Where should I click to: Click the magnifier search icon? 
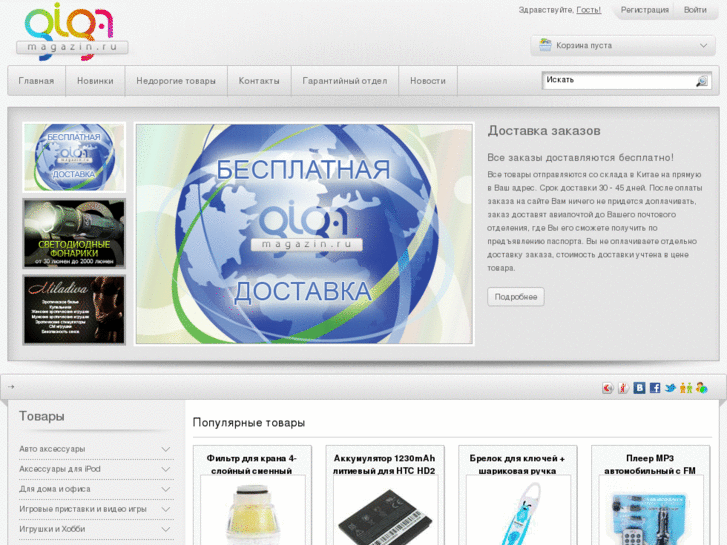pyautogui.click(x=701, y=81)
